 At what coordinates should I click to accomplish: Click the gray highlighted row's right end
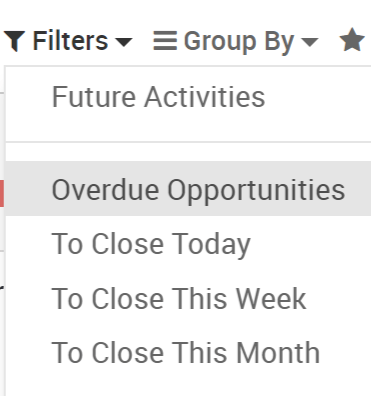[360, 189]
